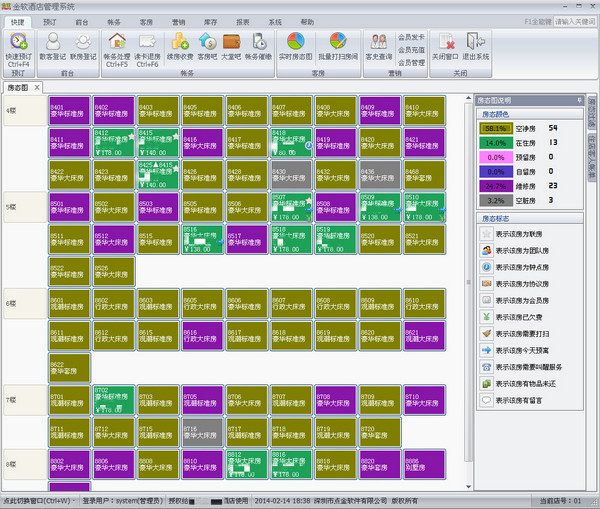Viewport: 600px width, 509px height.
Task: Click the 续房收费 coins icon
Action: click(180, 44)
